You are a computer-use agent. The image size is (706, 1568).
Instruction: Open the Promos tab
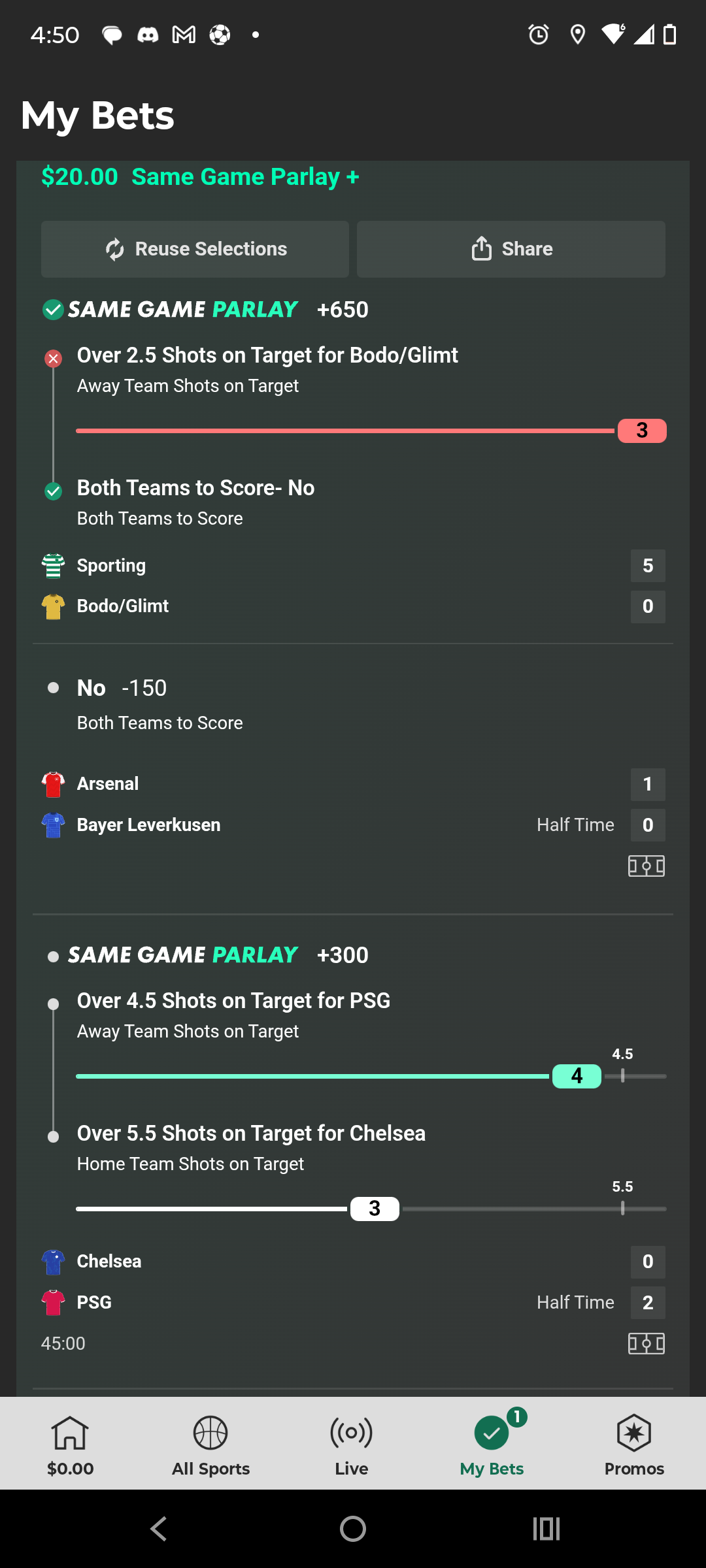(633, 1444)
